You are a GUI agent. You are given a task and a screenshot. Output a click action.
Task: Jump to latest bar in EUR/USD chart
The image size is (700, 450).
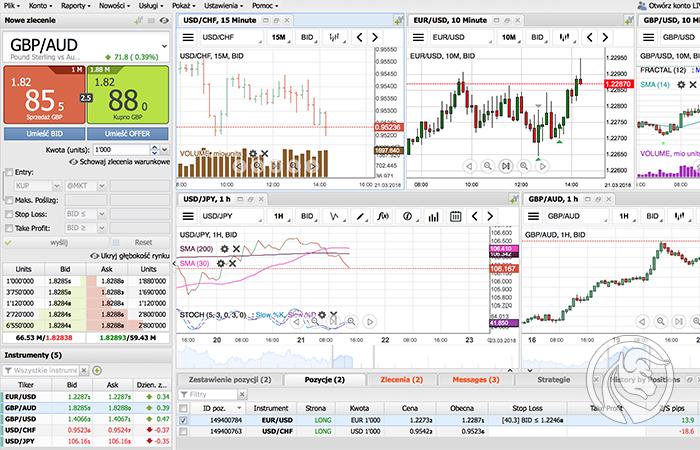[x=505, y=166]
